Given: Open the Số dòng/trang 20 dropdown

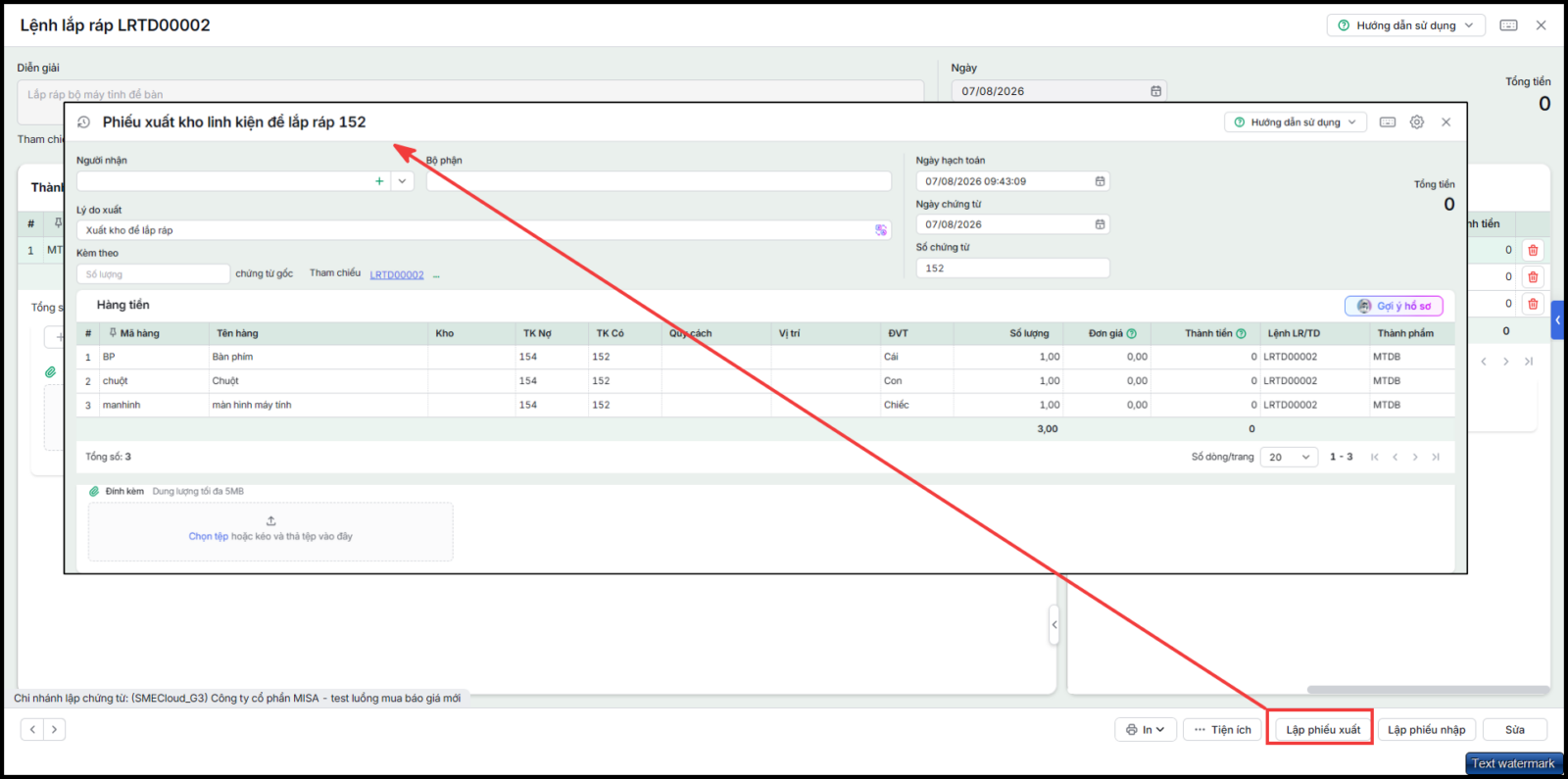Looking at the screenshot, I should click(x=1289, y=458).
